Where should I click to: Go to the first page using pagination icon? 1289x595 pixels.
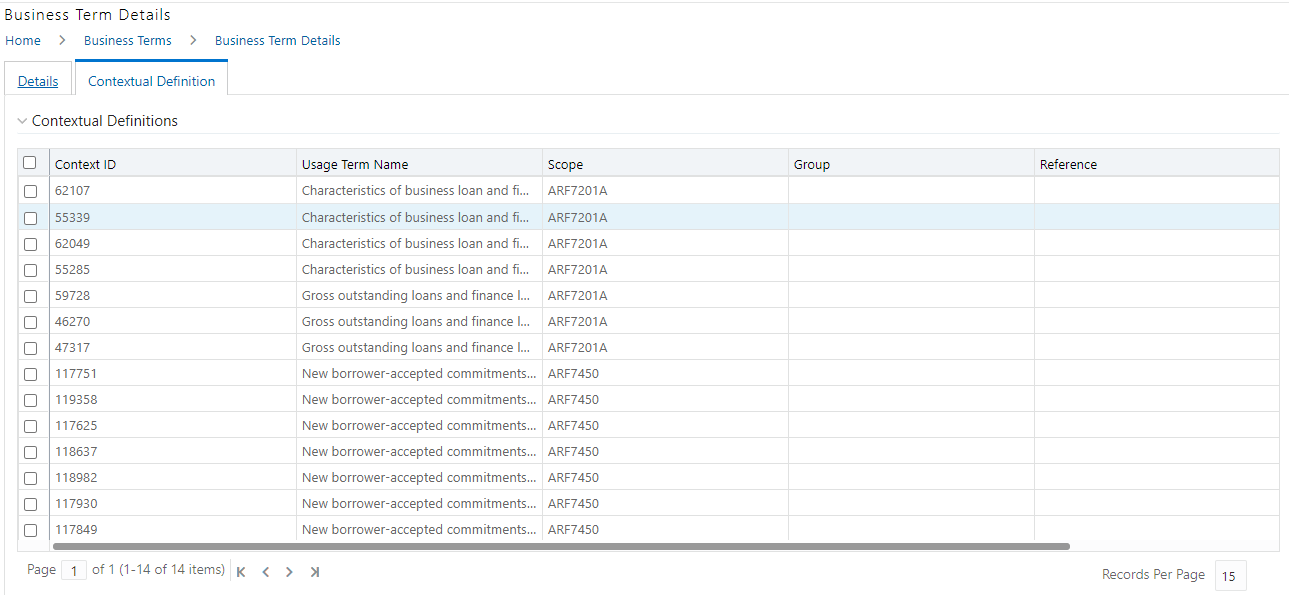click(240, 571)
